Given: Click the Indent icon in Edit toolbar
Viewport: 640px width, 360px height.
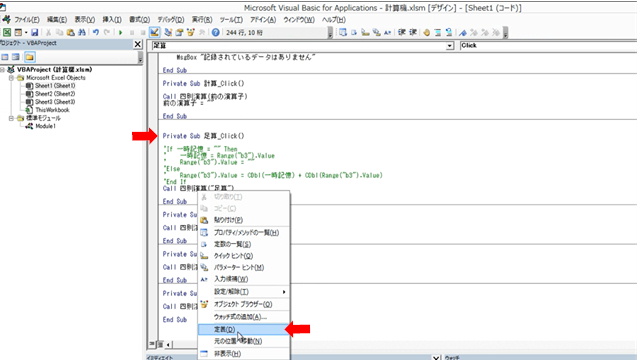Looking at the screenshot, I should coord(402,32).
